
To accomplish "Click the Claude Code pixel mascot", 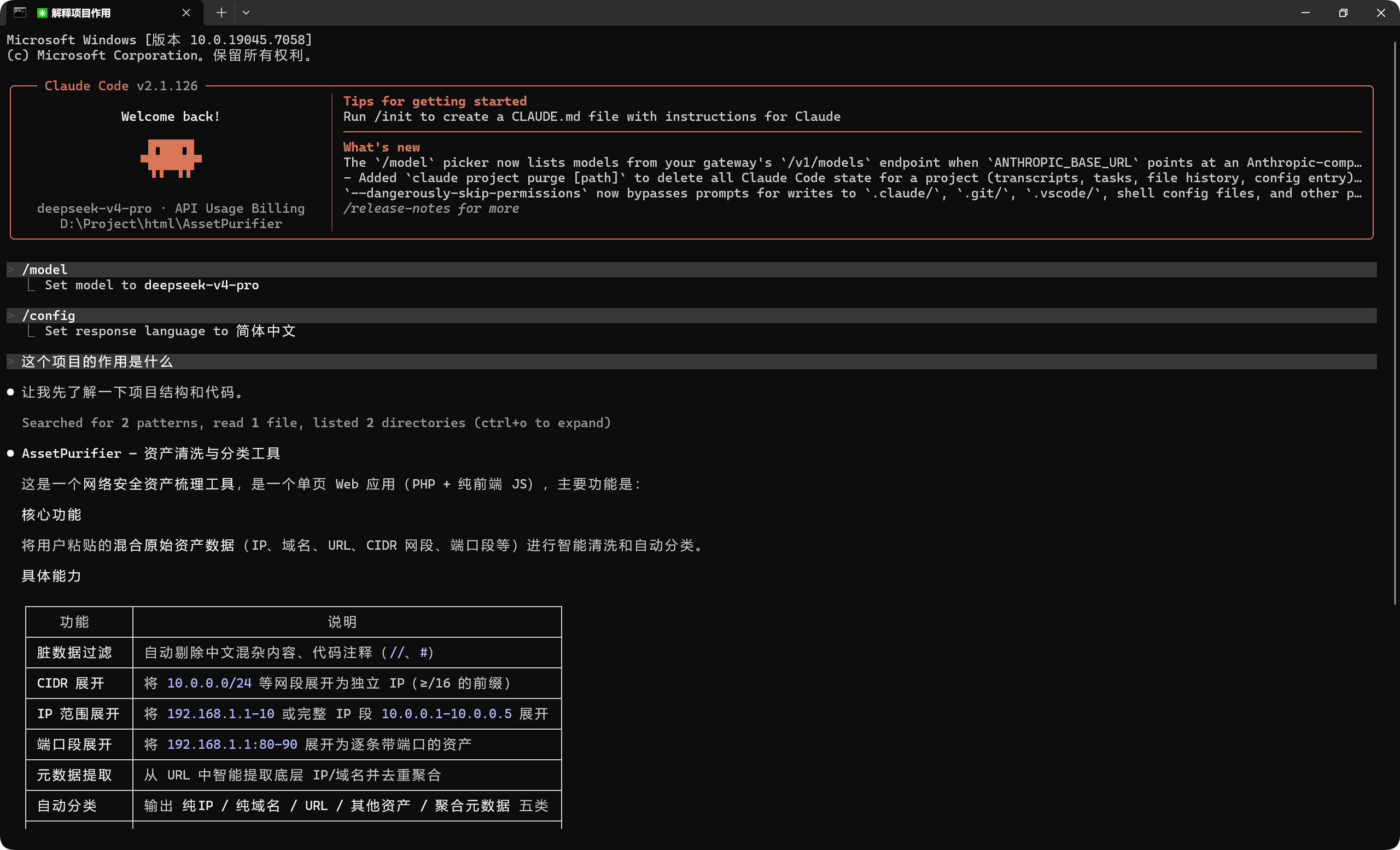I will (171, 158).
